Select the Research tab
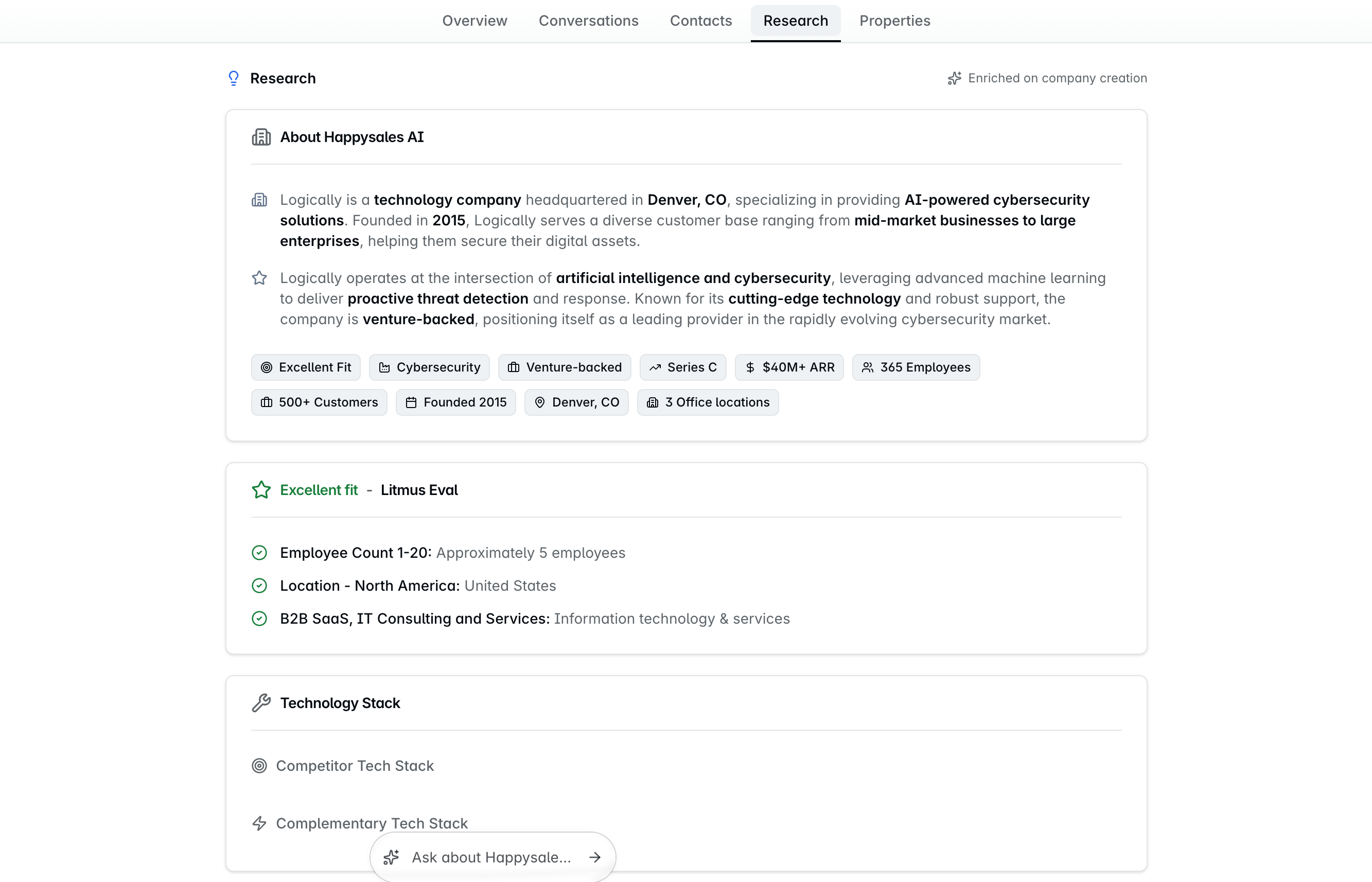Image resolution: width=1372 pixels, height=882 pixels. point(796,21)
